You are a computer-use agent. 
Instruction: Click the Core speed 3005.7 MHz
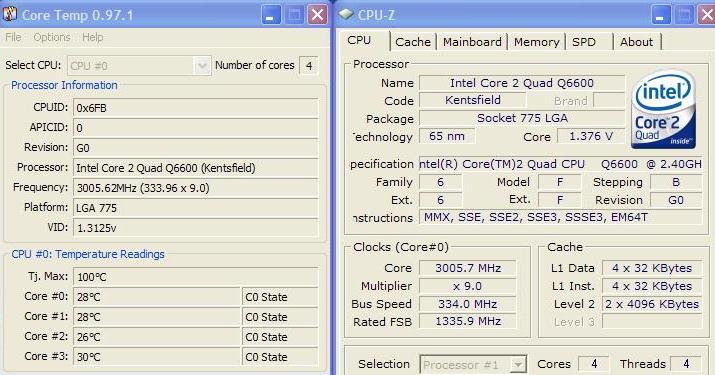[468, 268]
